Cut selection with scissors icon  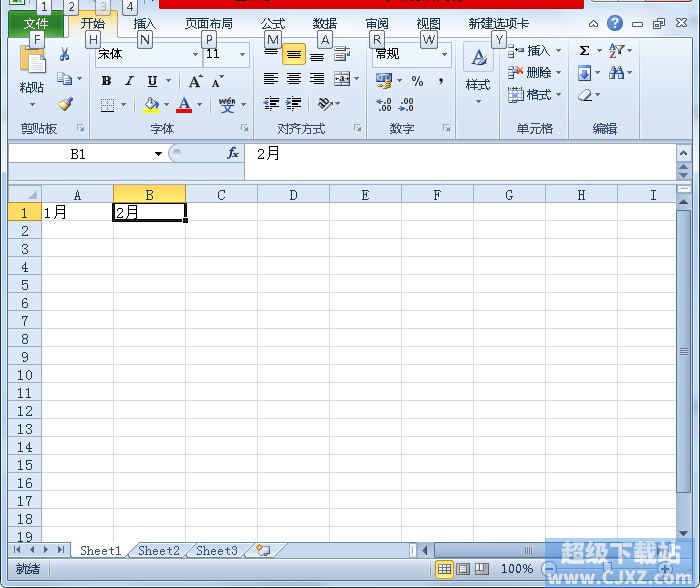tap(64, 54)
